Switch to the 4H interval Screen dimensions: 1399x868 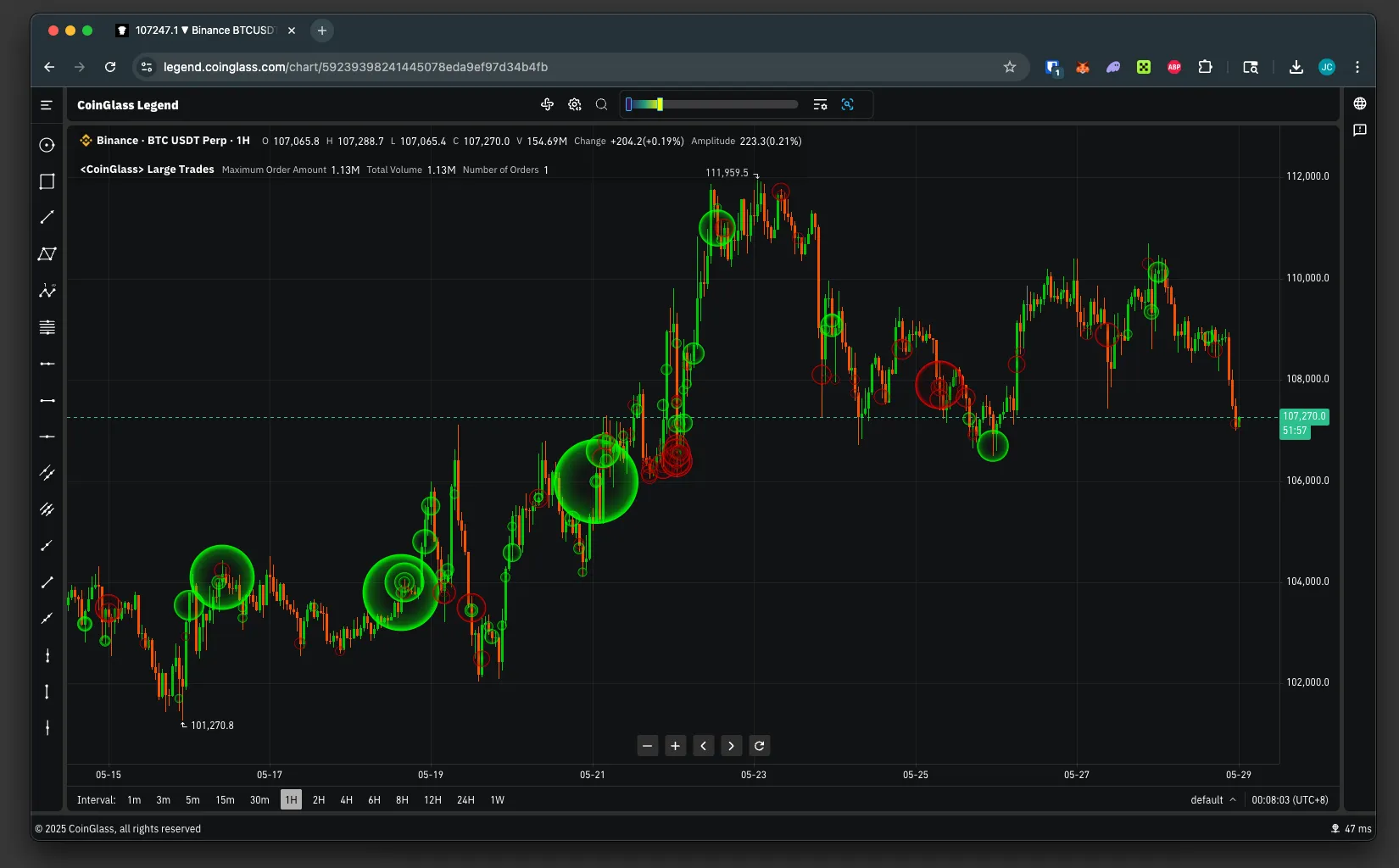tap(346, 799)
